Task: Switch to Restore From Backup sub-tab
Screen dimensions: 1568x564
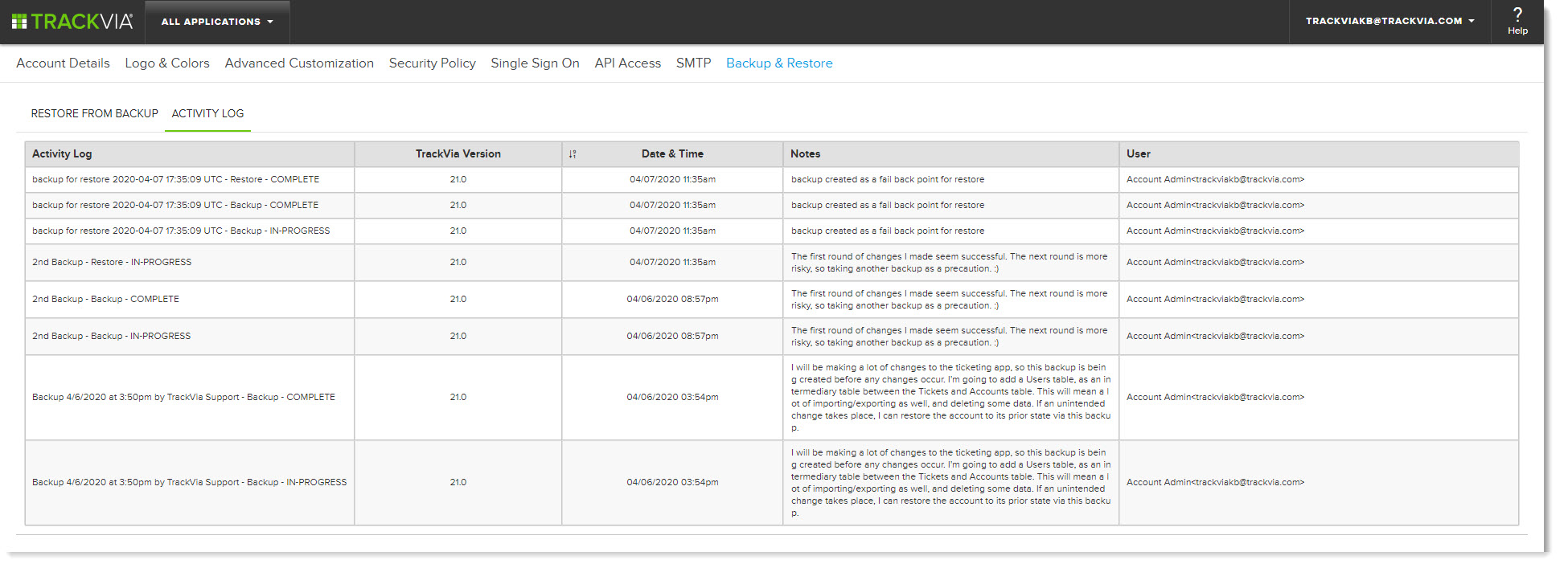Action: pyautogui.click(x=95, y=114)
